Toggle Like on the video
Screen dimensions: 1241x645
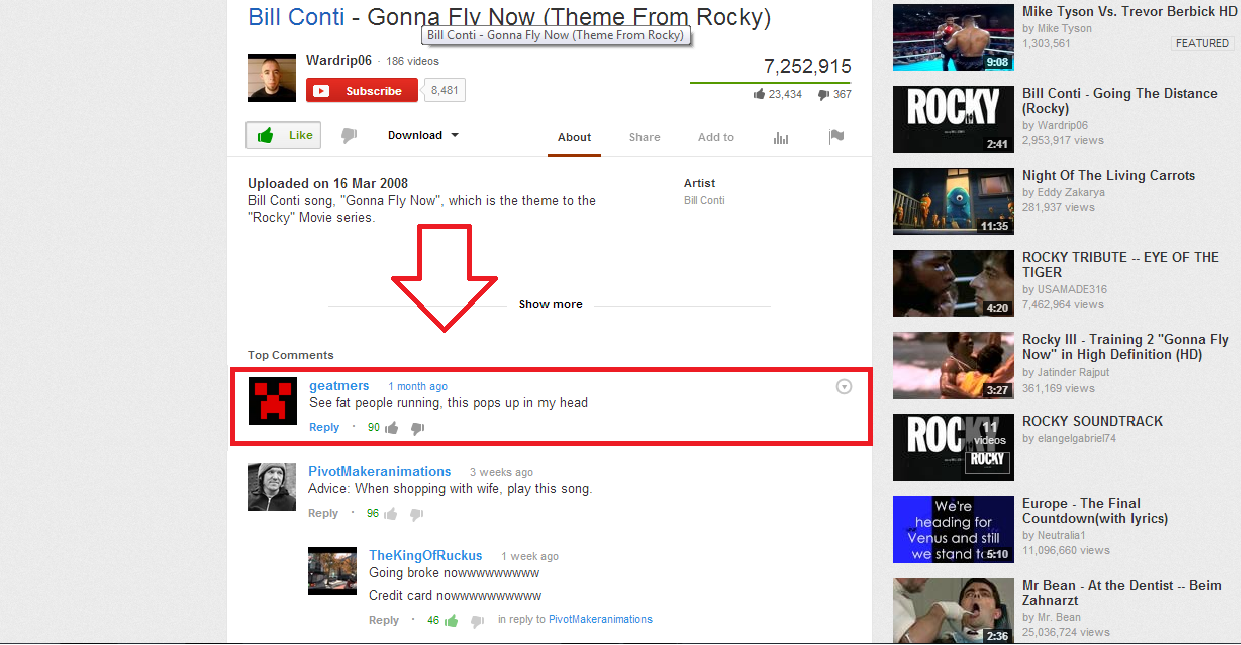pos(282,134)
